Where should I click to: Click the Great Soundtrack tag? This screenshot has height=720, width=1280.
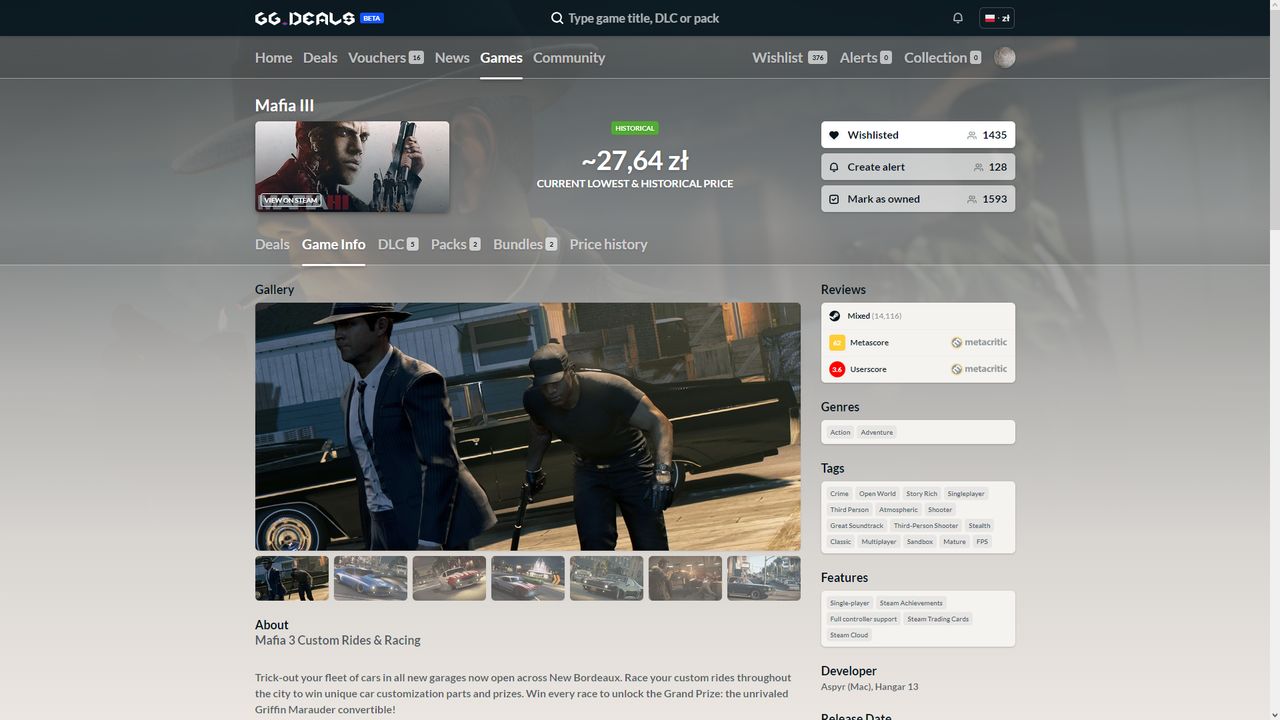[857, 526]
